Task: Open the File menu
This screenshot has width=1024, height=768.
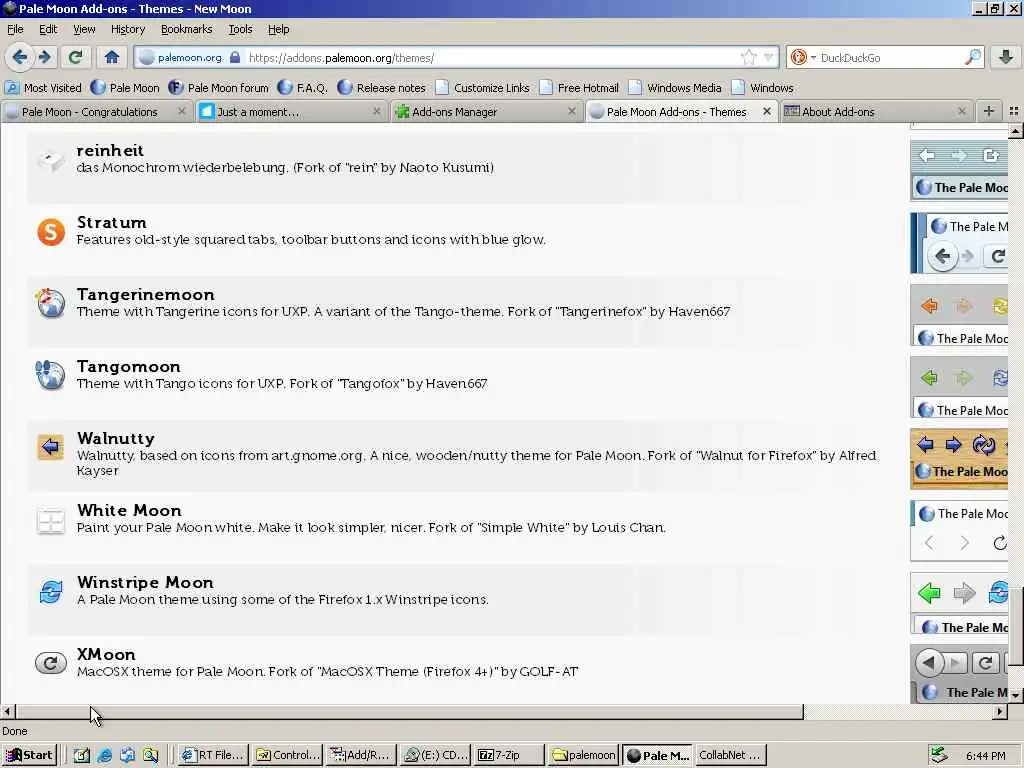Action: (15, 29)
